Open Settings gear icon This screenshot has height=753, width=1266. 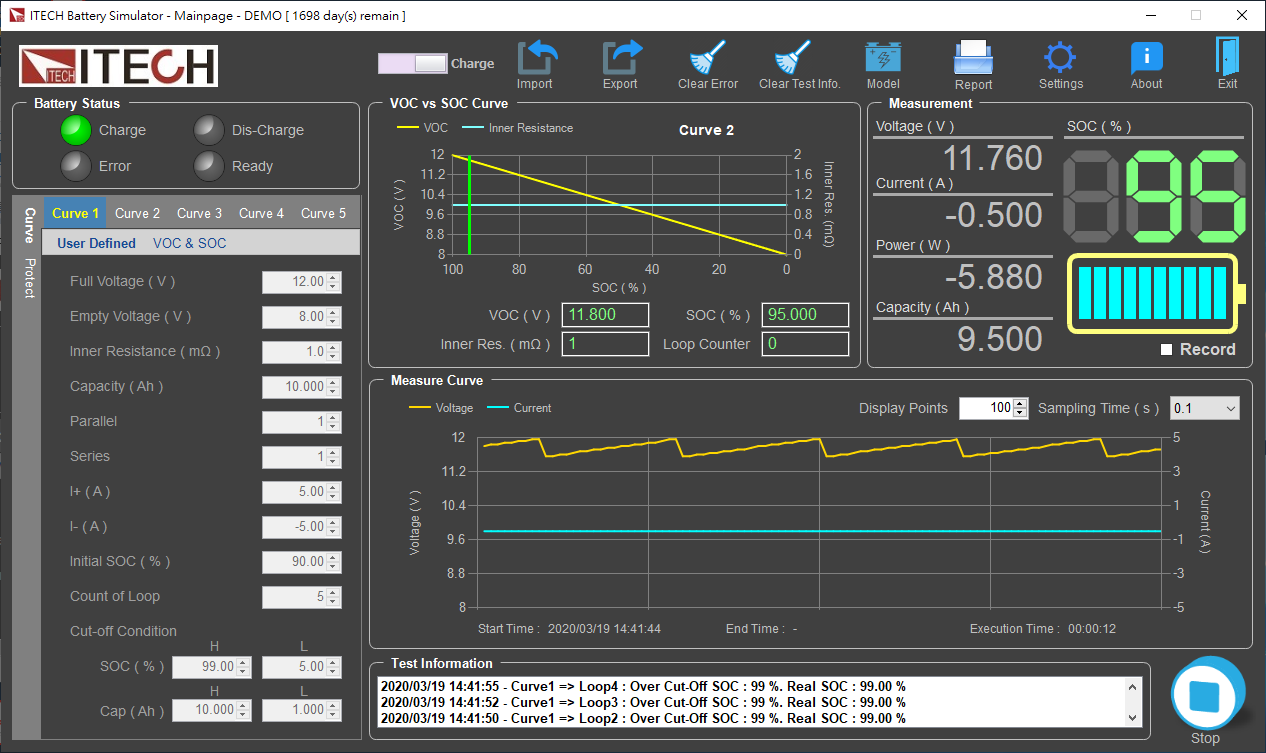(1060, 58)
